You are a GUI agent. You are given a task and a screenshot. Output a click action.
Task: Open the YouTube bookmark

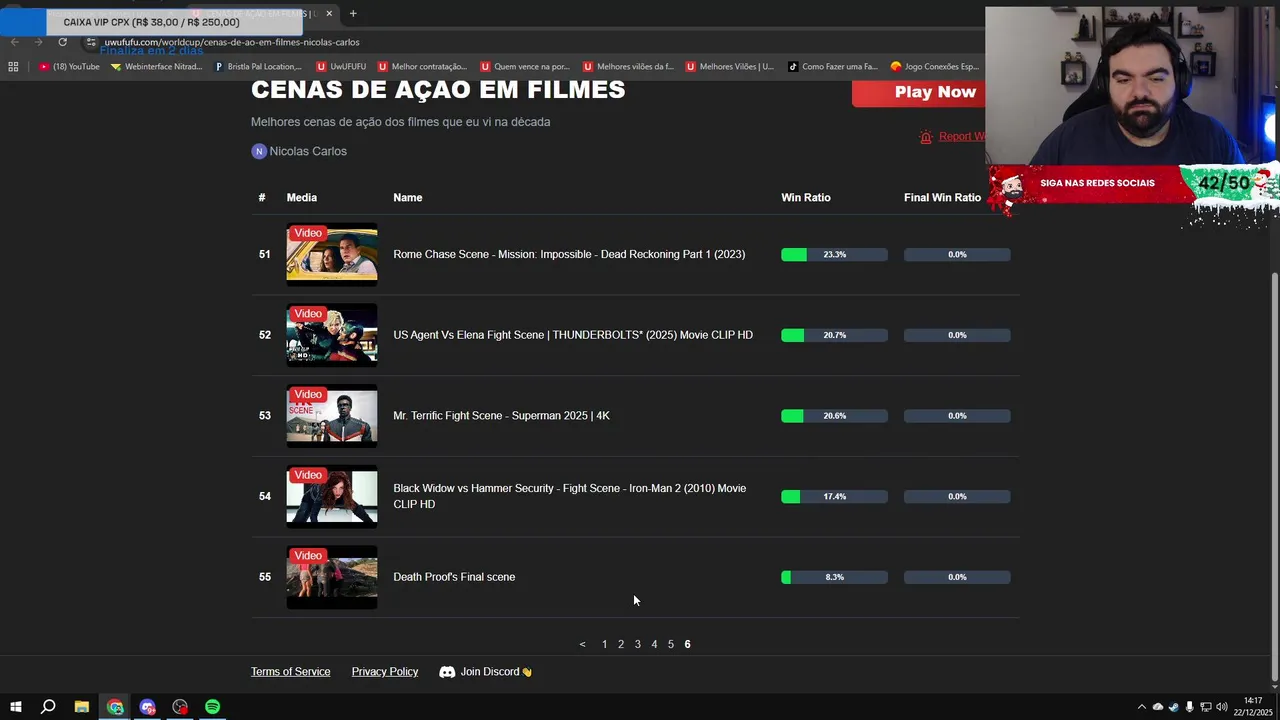pos(69,67)
